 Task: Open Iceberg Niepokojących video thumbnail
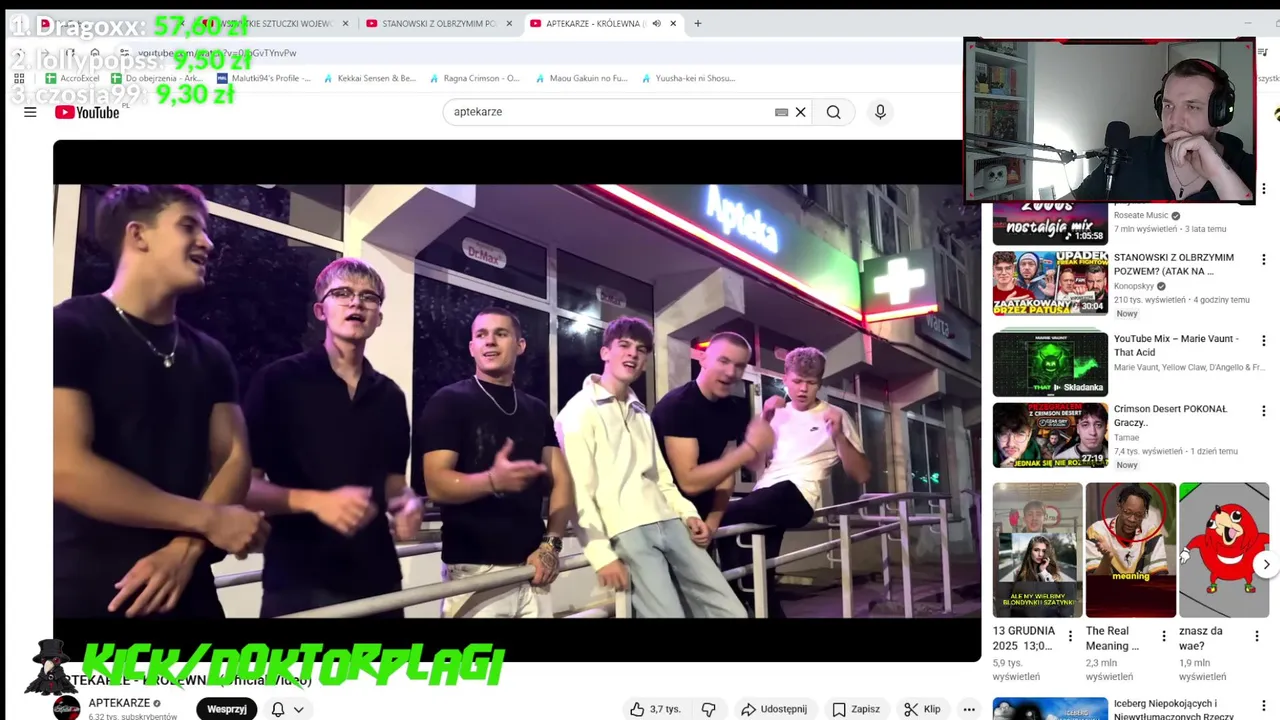[x=1050, y=708]
